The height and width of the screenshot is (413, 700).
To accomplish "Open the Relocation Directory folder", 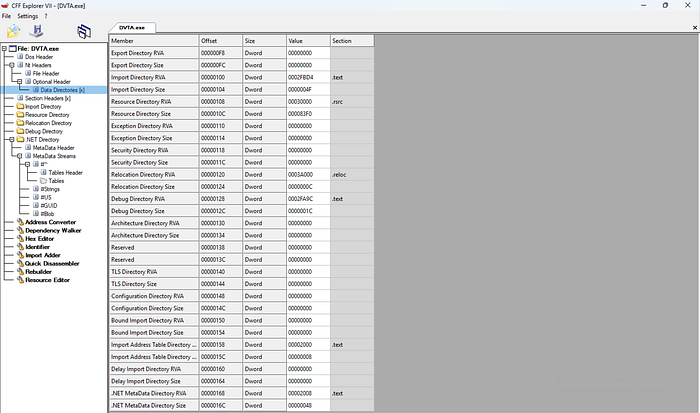I will (x=48, y=123).
